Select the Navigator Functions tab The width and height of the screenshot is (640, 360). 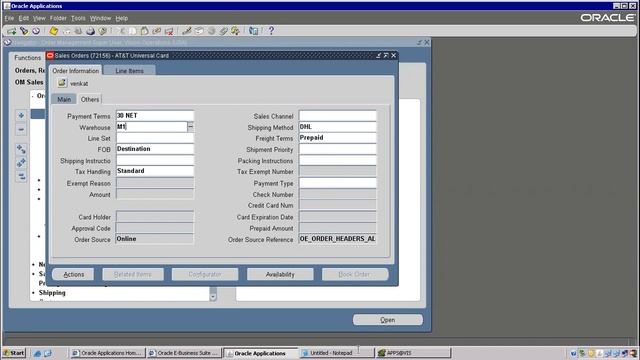tap(27, 58)
